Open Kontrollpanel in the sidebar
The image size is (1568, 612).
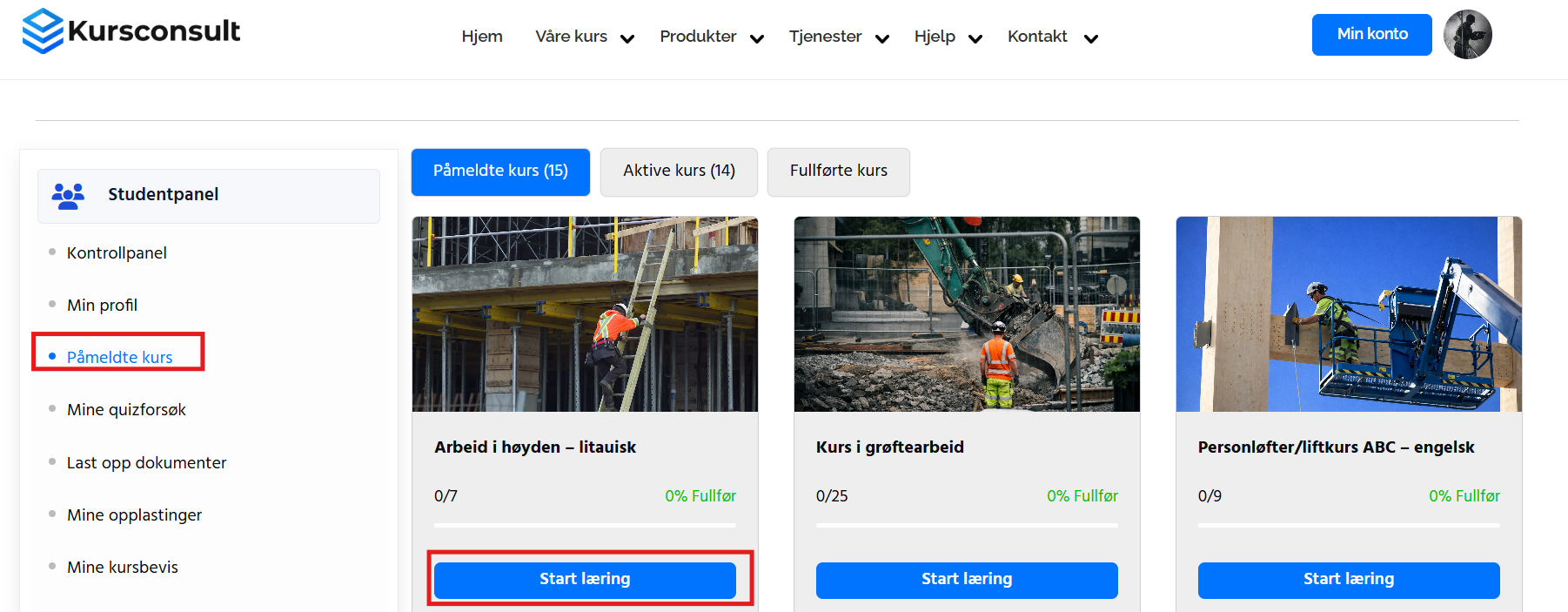click(x=117, y=253)
